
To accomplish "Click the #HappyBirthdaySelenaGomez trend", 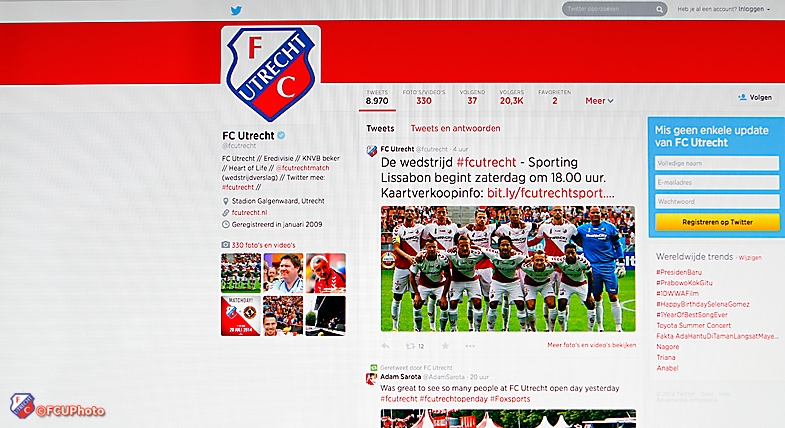I will (x=702, y=304).
